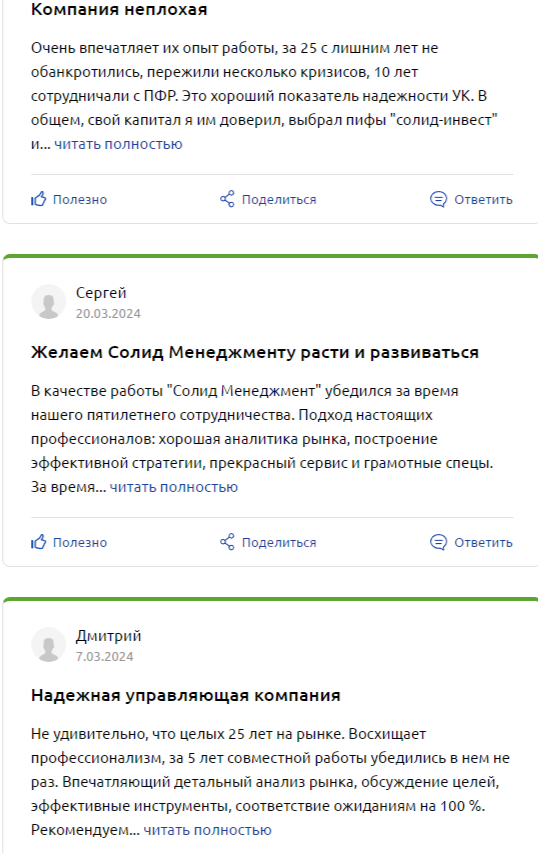Expand 'Компания неплохая' review via читать полностью
This screenshot has width=538, height=853.
[x=118, y=144]
